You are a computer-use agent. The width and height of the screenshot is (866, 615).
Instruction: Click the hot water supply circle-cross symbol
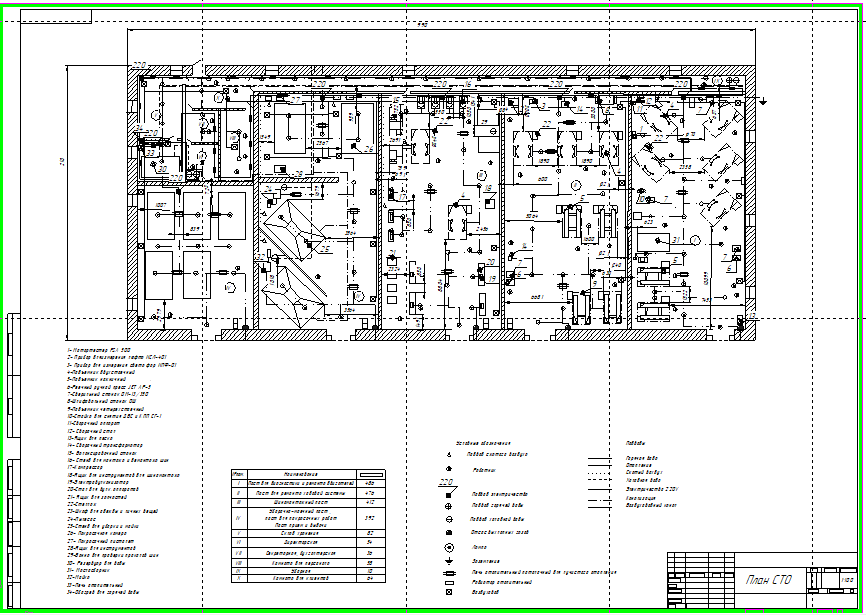(x=450, y=506)
